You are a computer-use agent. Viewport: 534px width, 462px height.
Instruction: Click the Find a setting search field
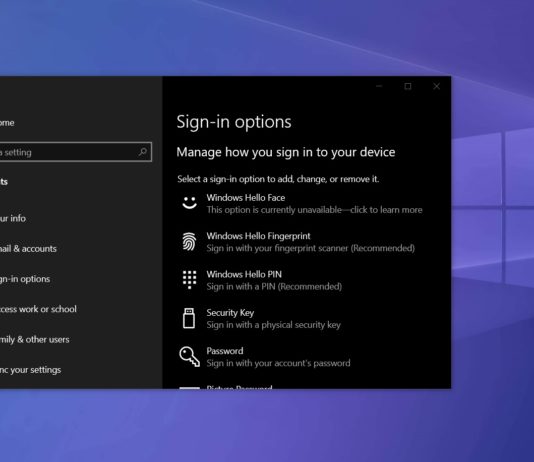(76, 152)
